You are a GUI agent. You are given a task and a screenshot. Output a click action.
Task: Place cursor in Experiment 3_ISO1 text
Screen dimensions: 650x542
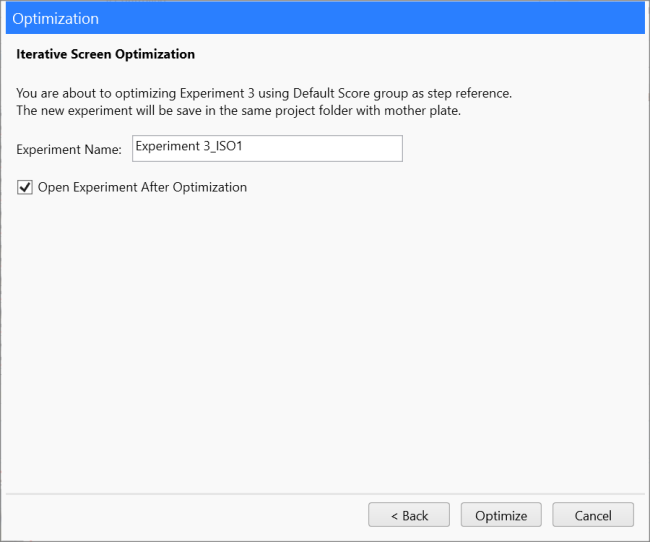[x=189, y=146]
